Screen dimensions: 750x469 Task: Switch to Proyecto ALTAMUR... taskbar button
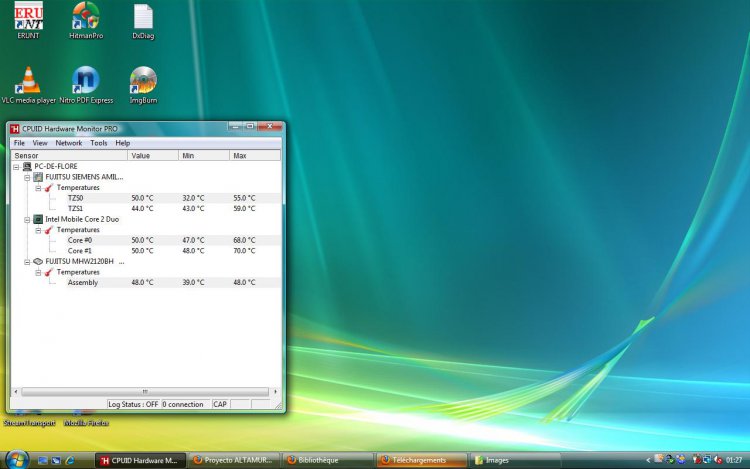pyautogui.click(x=234, y=460)
